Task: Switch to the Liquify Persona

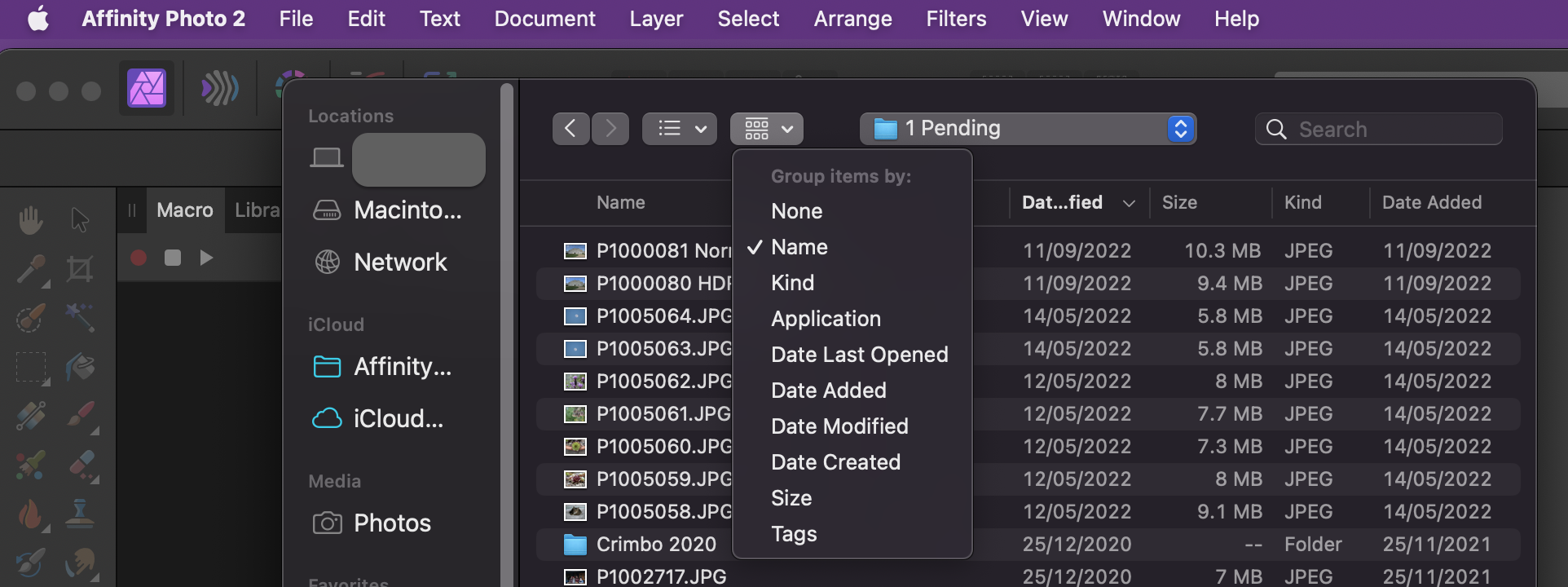Action: click(219, 88)
